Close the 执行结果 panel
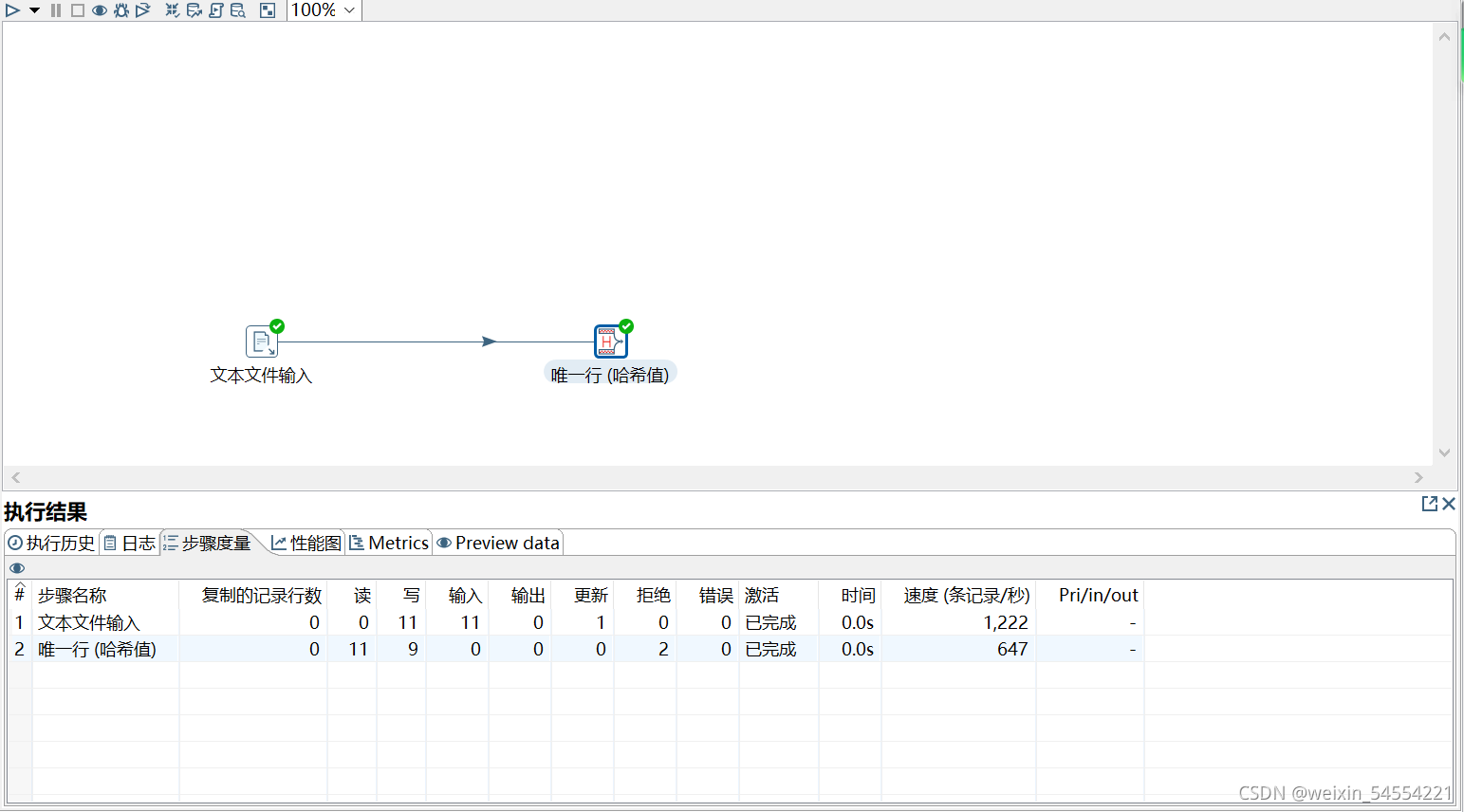1464x812 pixels. (1449, 504)
